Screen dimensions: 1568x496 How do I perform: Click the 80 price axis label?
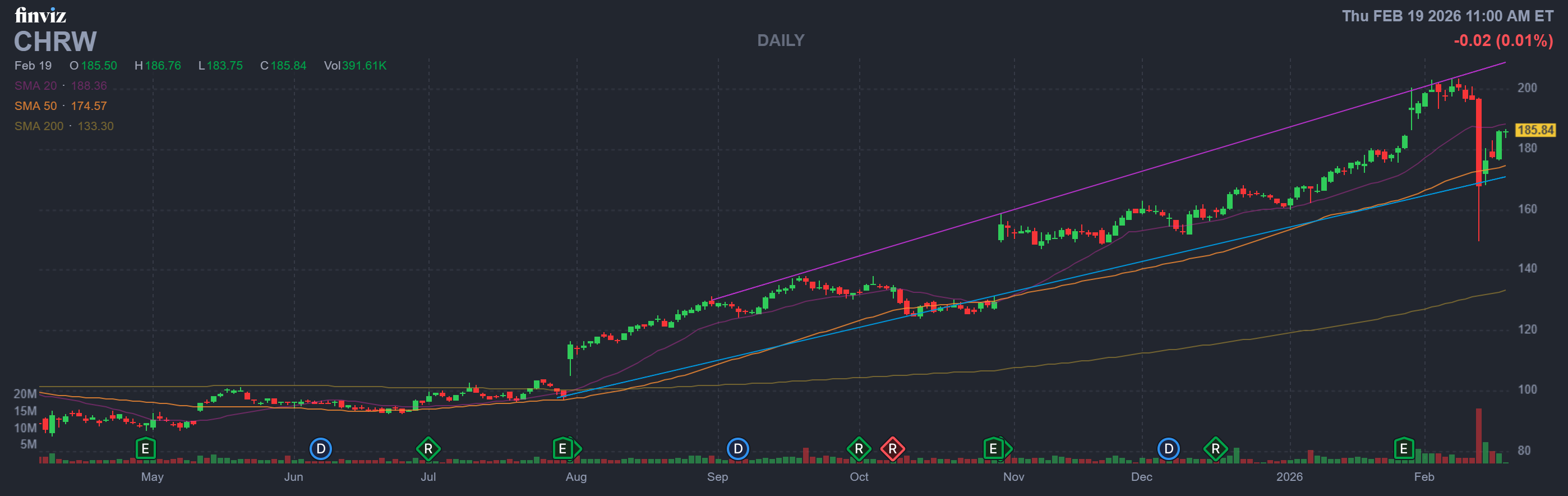click(1524, 451)
